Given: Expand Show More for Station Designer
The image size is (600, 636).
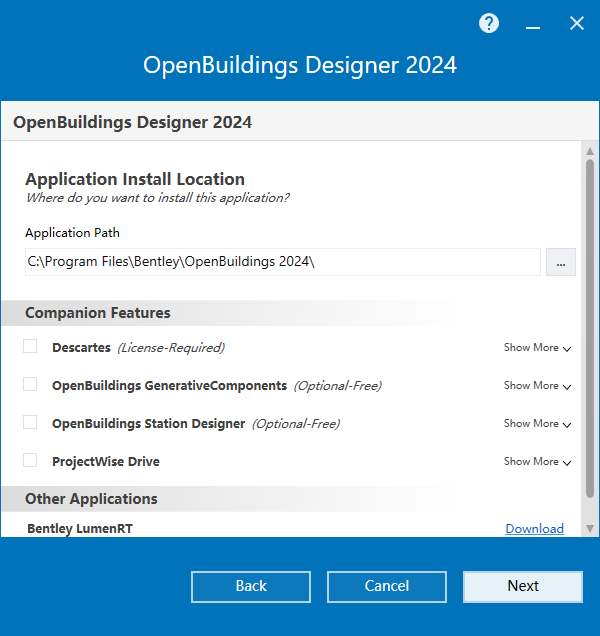Looking at the screenshot, I should tap(537, 423).
